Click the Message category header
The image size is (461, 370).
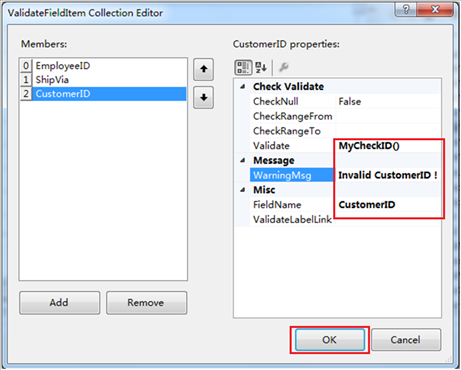click(x=274, y=161)
